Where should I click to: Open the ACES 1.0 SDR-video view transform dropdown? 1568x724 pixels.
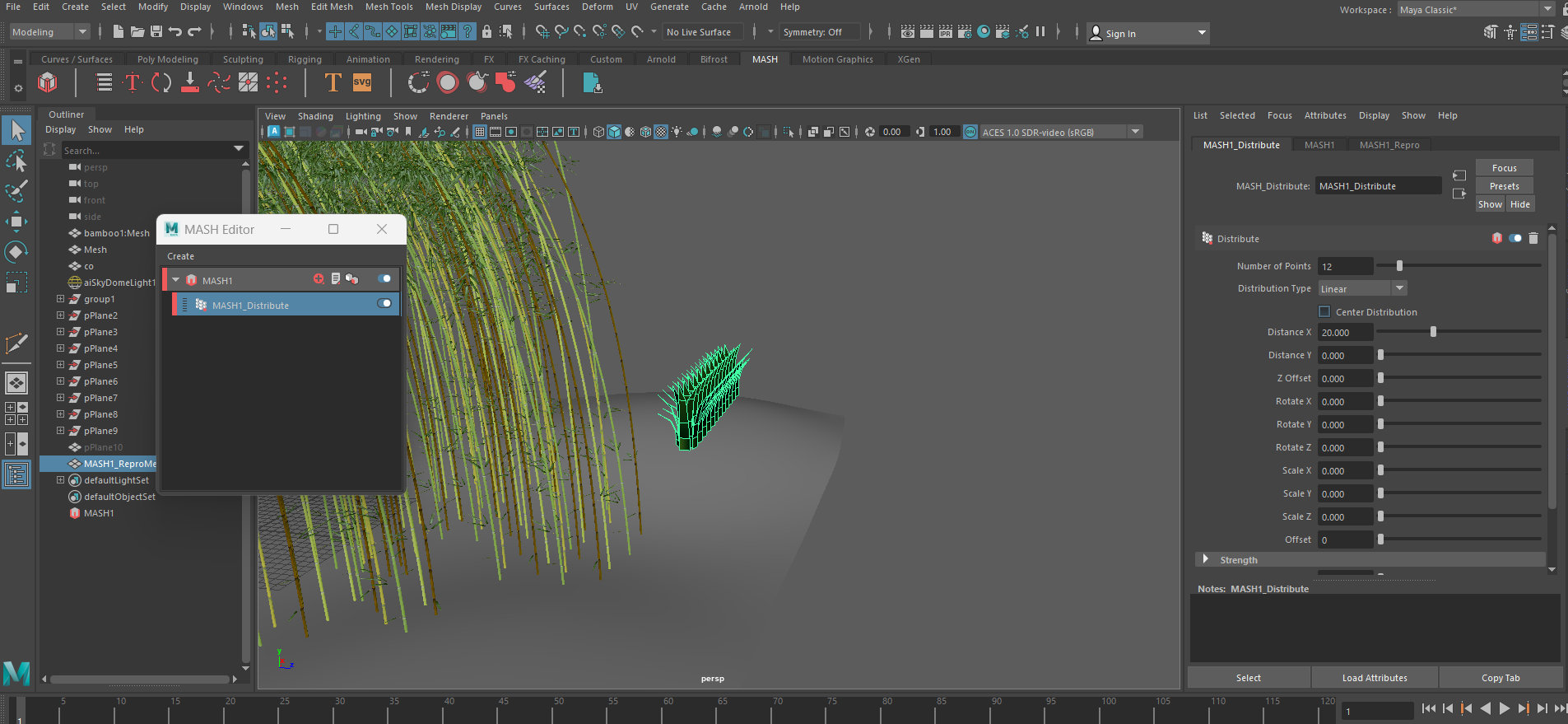pos(1062,132)
